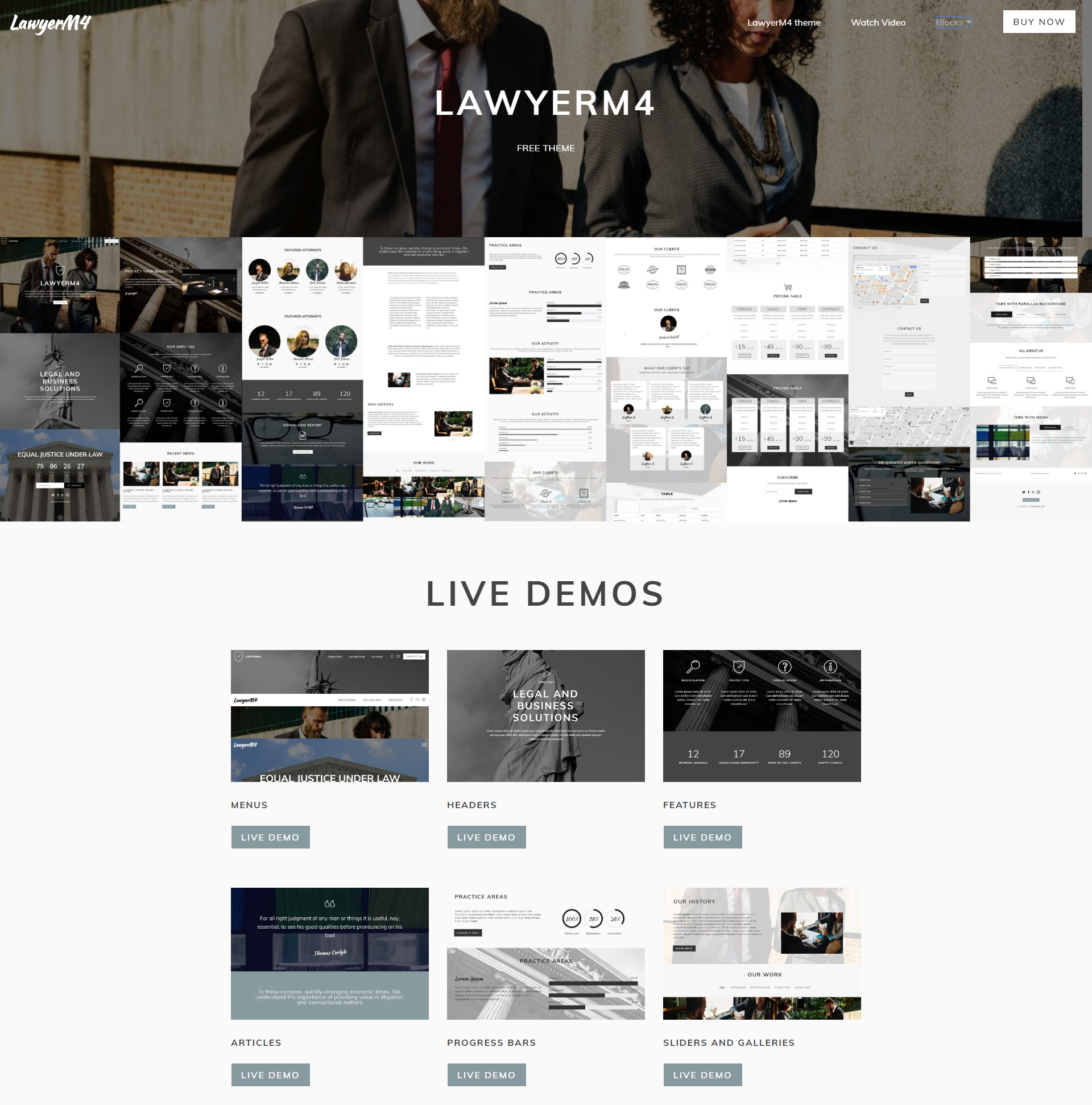Screen dimensions: 1092x1105
Task: Click the Progress Bars live demo thumbnail
Action: coord(546,952)
